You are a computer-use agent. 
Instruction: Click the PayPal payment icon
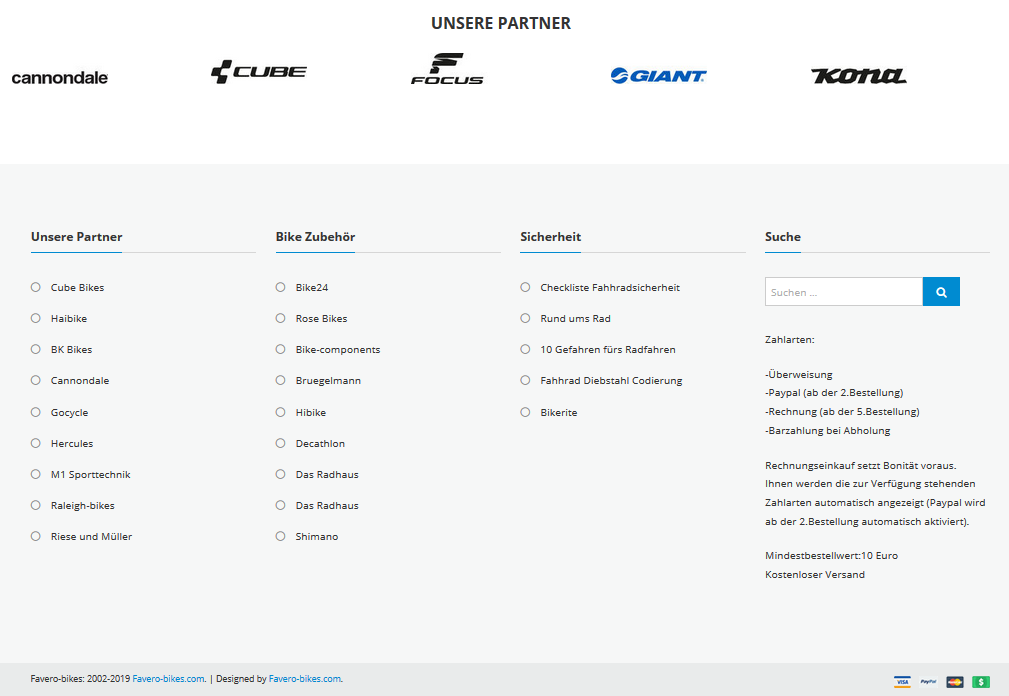click(929, 682)
